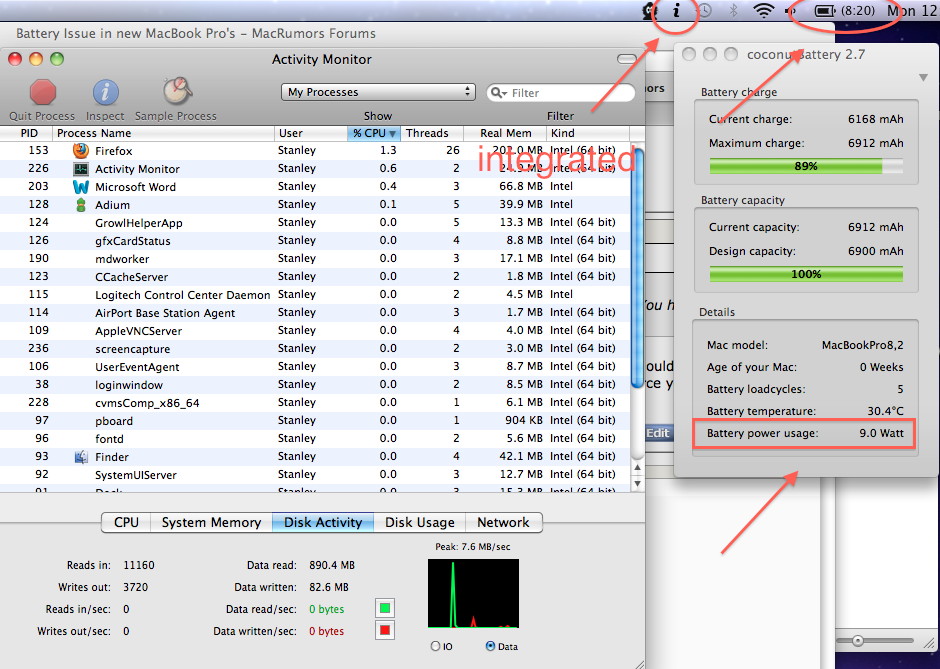
Task: Open Inspect with the blue info icon
Action: tap(106, 92)
